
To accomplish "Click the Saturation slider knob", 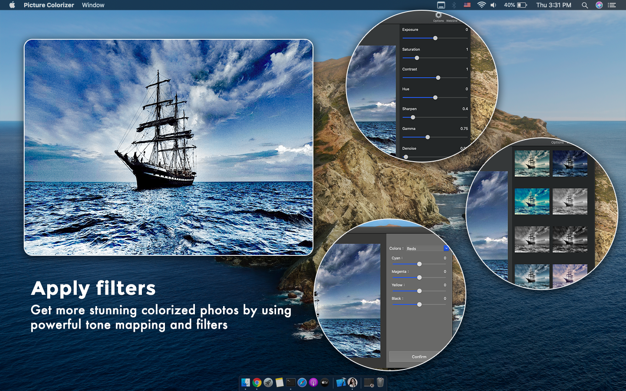I will coord(417,58).
